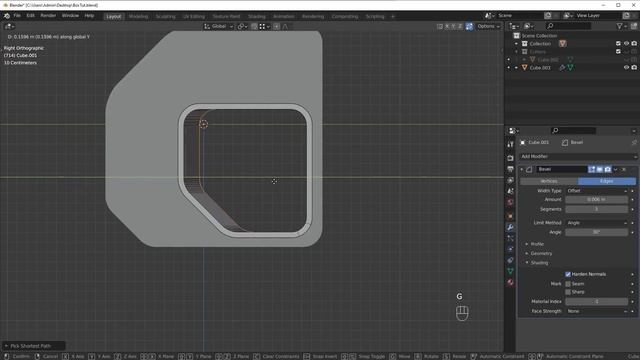640x360 pixels.
Task: Open the Particles properties tab
Action: click(x=510, y=238)
